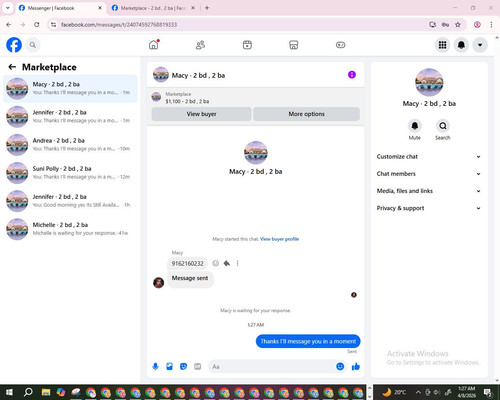This screenshot has width=500, height=400.
Task: Open the Notifications bell in top bar
Action: (x=461, y=45)
